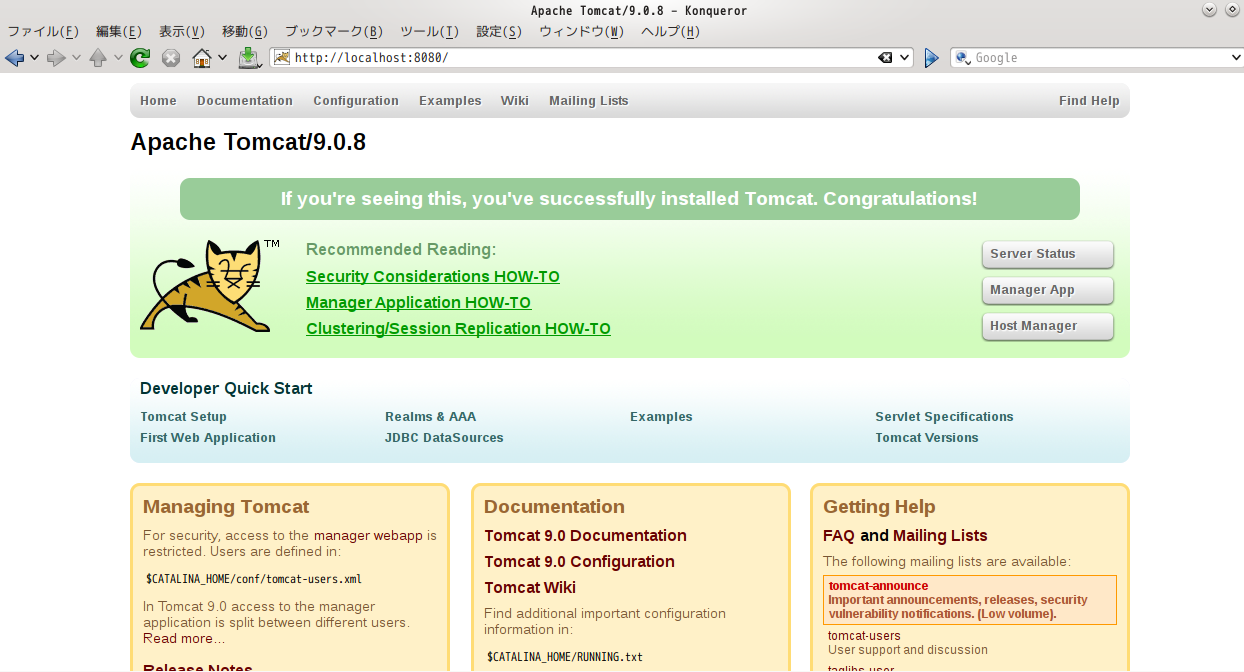The width and height of the screenshot is (1244, 672).
Task: Open the Realms & AAA link
Action: click(430, 417)
